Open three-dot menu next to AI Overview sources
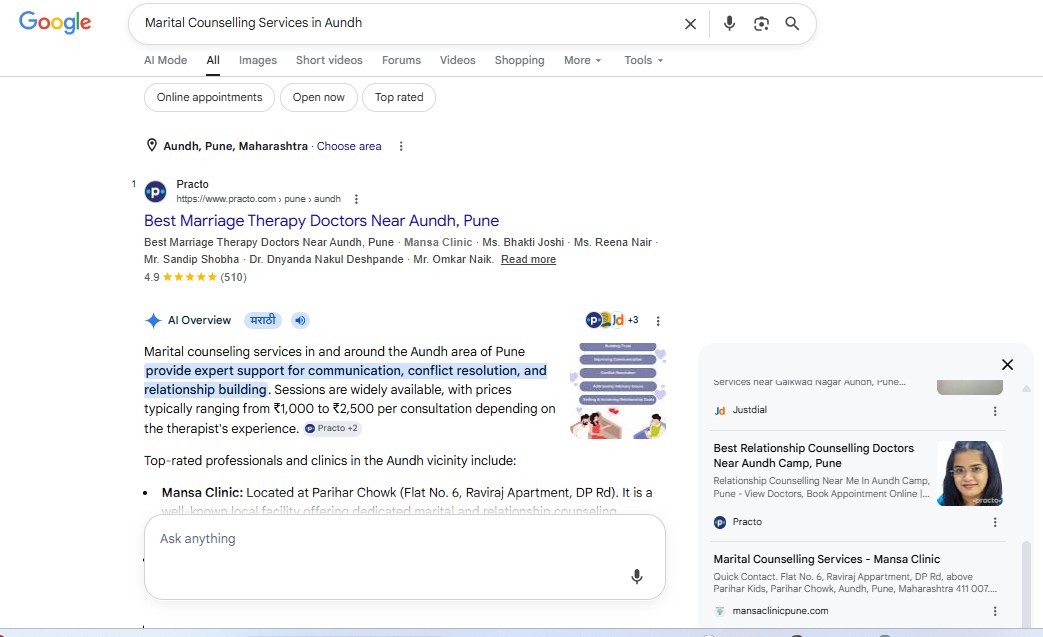The image size is (1043, 637). point(658,321)
